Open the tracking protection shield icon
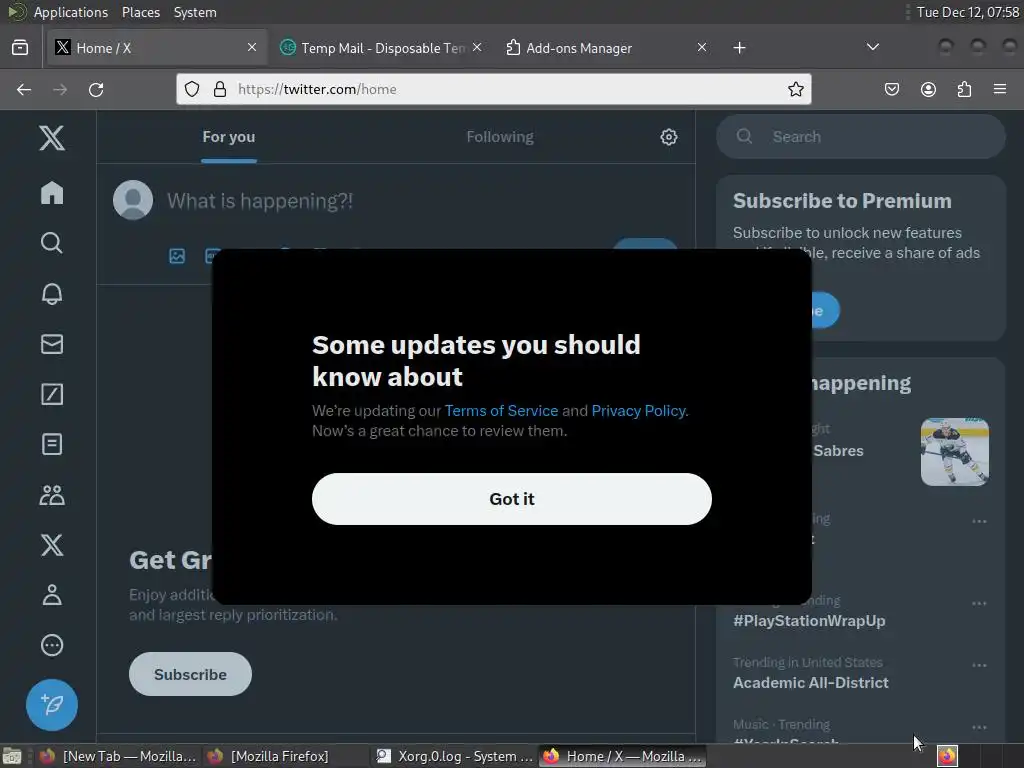1024x768 pixels. 191,89
